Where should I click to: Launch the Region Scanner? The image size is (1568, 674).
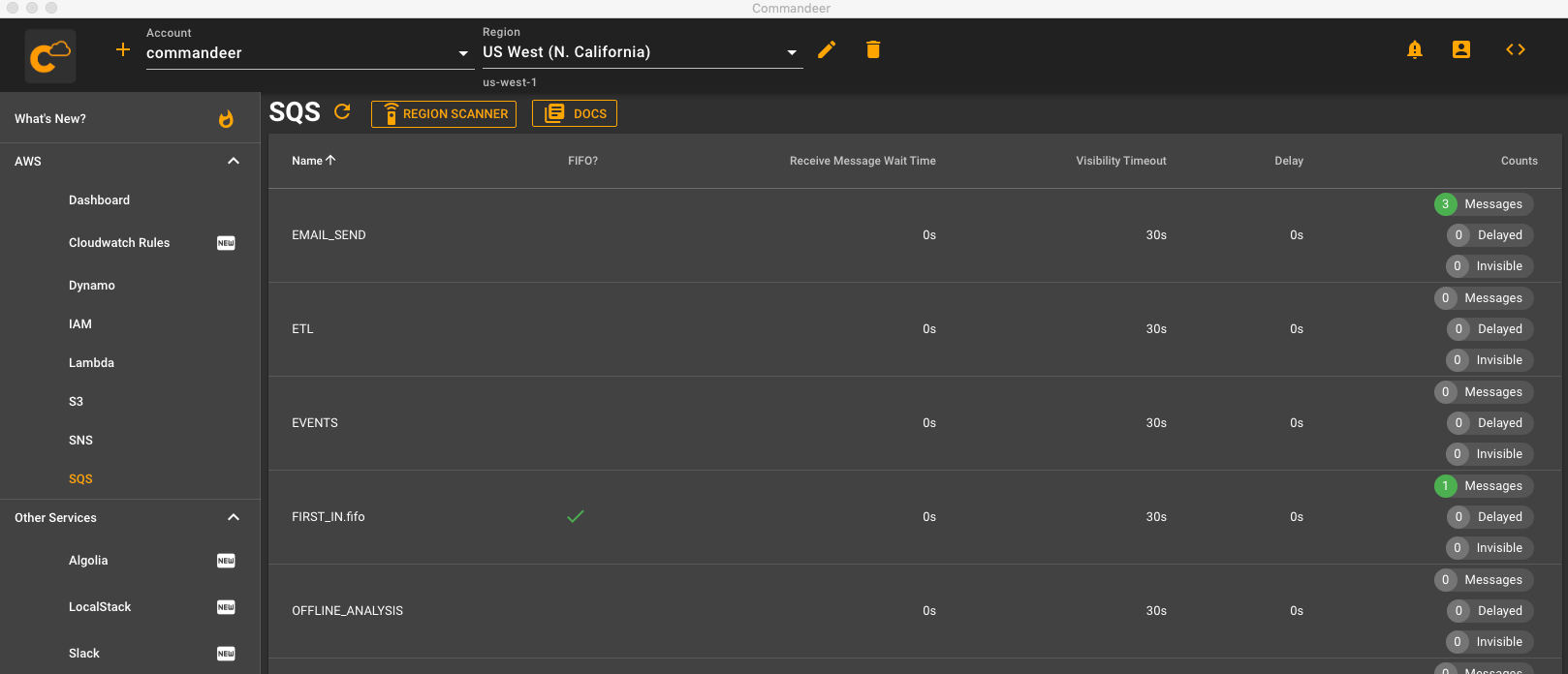(x=444, y=113)
